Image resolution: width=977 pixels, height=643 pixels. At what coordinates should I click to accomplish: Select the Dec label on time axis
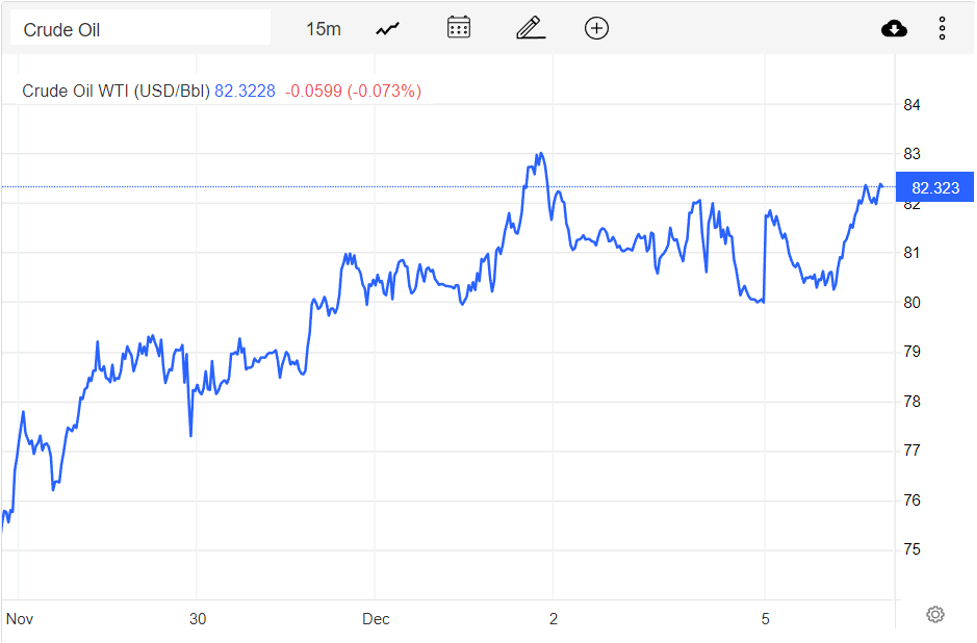tap(376, 619)
